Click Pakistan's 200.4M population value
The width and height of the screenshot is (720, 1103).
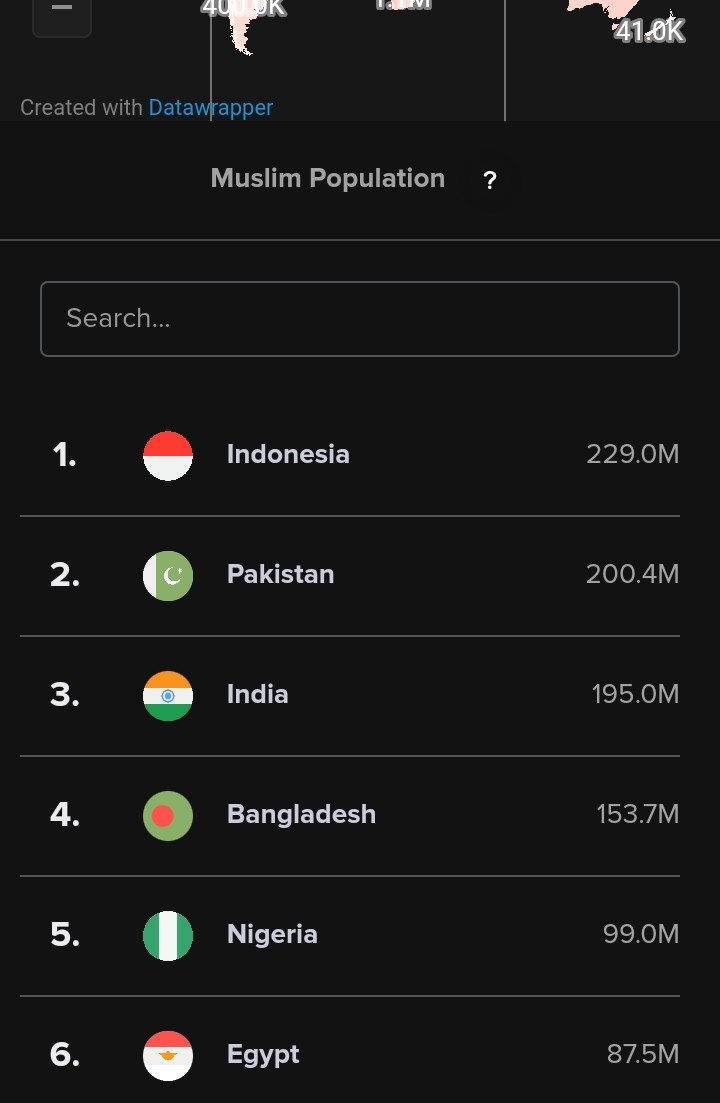click(x=633, y=575)
